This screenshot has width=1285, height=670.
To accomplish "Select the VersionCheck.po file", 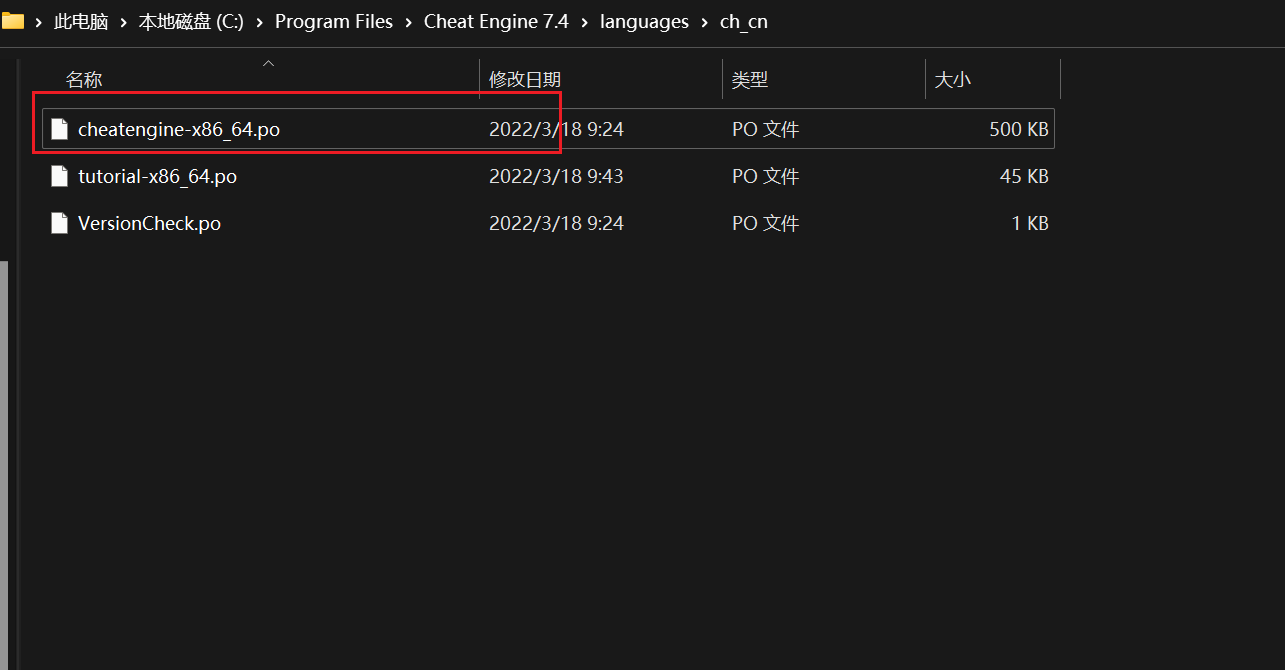I will point(149,223).
